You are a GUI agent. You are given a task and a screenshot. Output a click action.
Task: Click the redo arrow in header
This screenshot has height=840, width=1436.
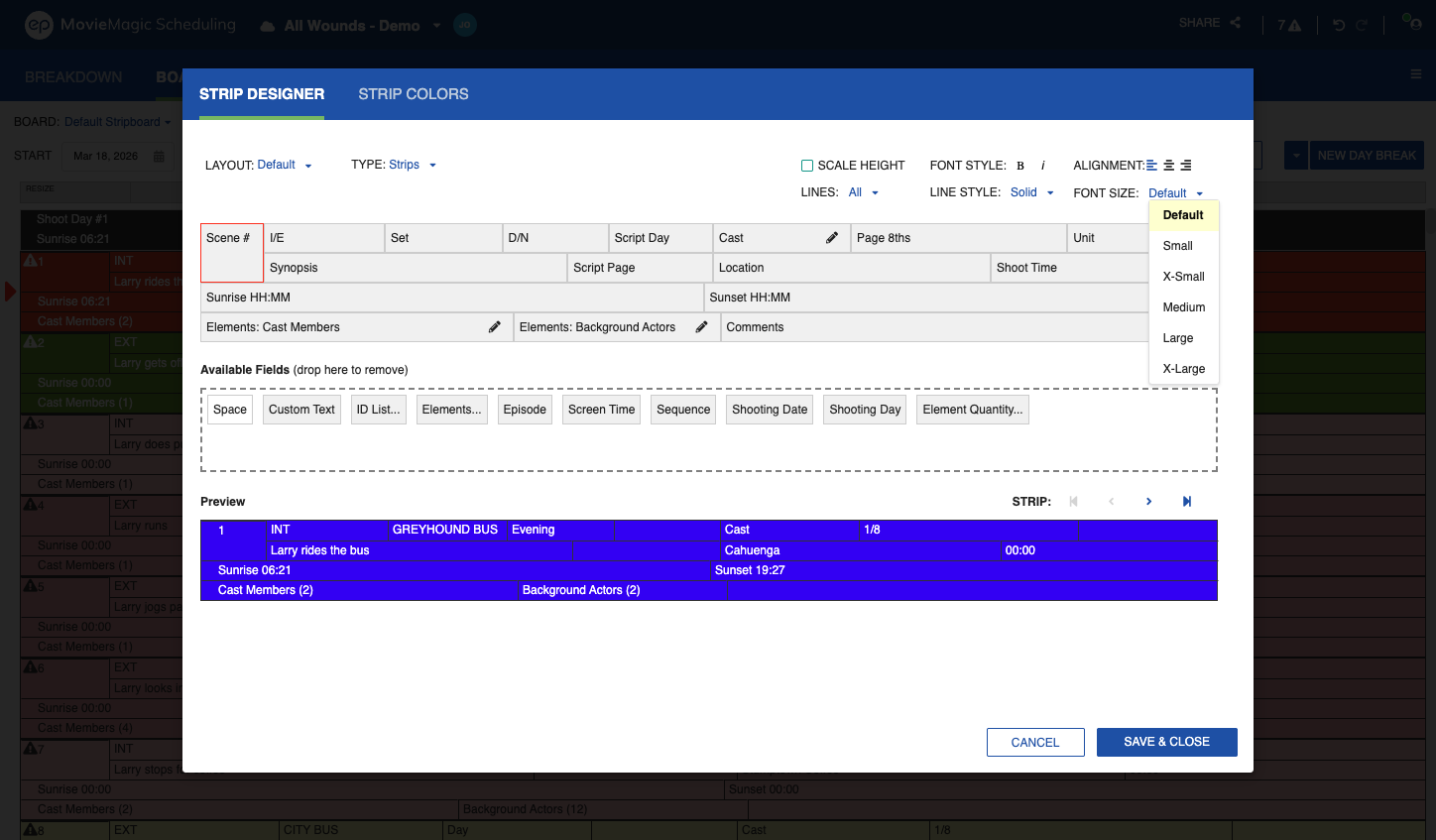pos(1363,25)
